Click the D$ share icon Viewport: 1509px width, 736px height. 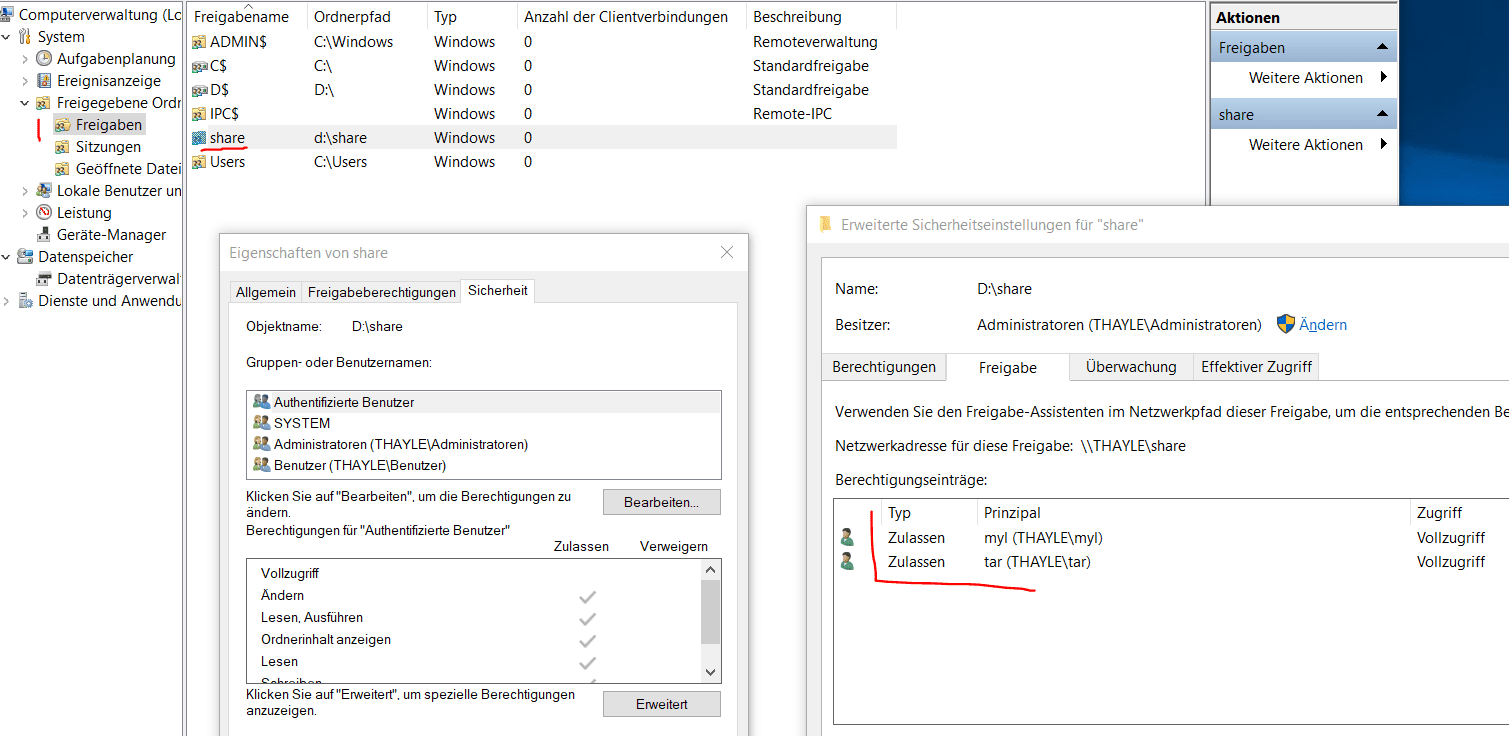click(200, 90)
